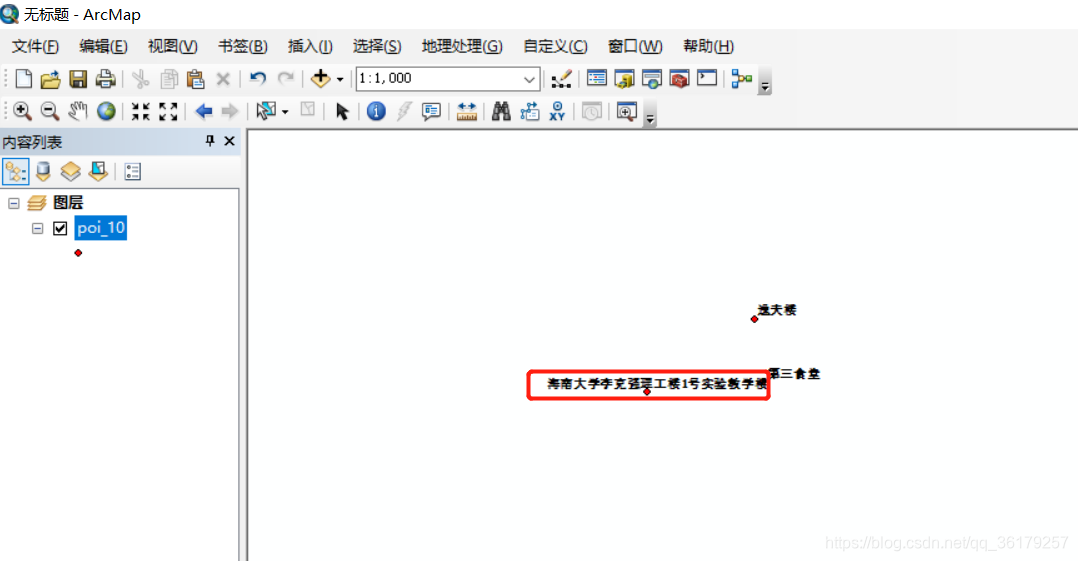The image size is (1078, 561).
Task: Redo the last action
Action: [x=285, y=79]
